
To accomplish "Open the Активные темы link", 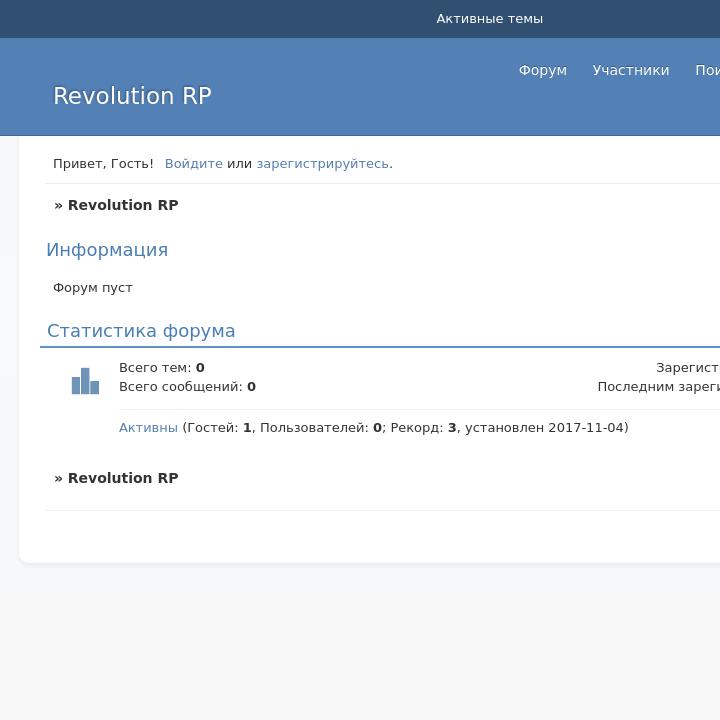I will (489, 19).
